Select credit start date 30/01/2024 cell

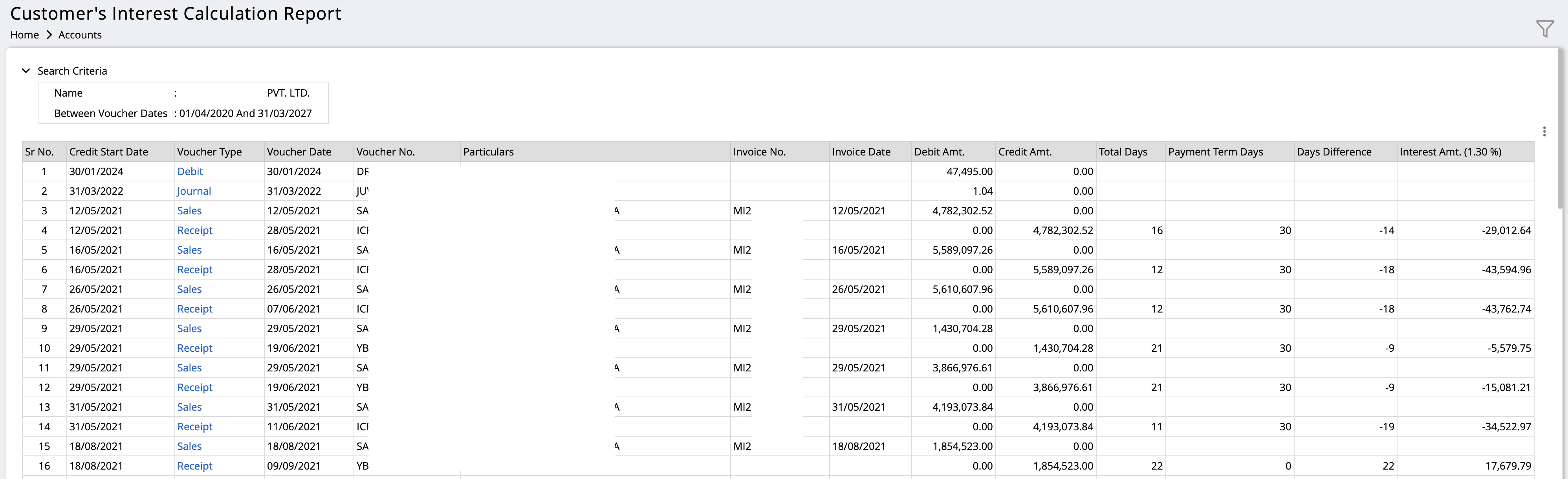coord(121,172)
